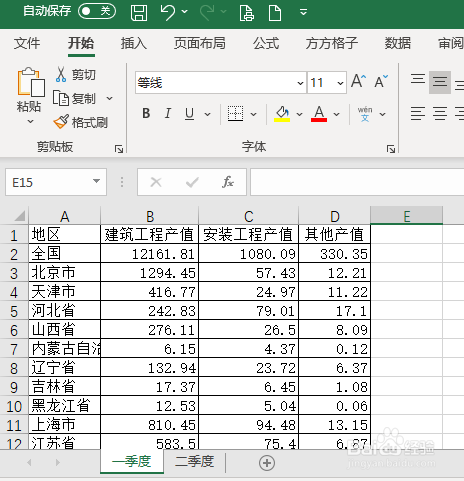The width and height of the screenshot is (464, 481).
Task: Toggle the highlighted middle align icon
Action: [x=440, y=82]
